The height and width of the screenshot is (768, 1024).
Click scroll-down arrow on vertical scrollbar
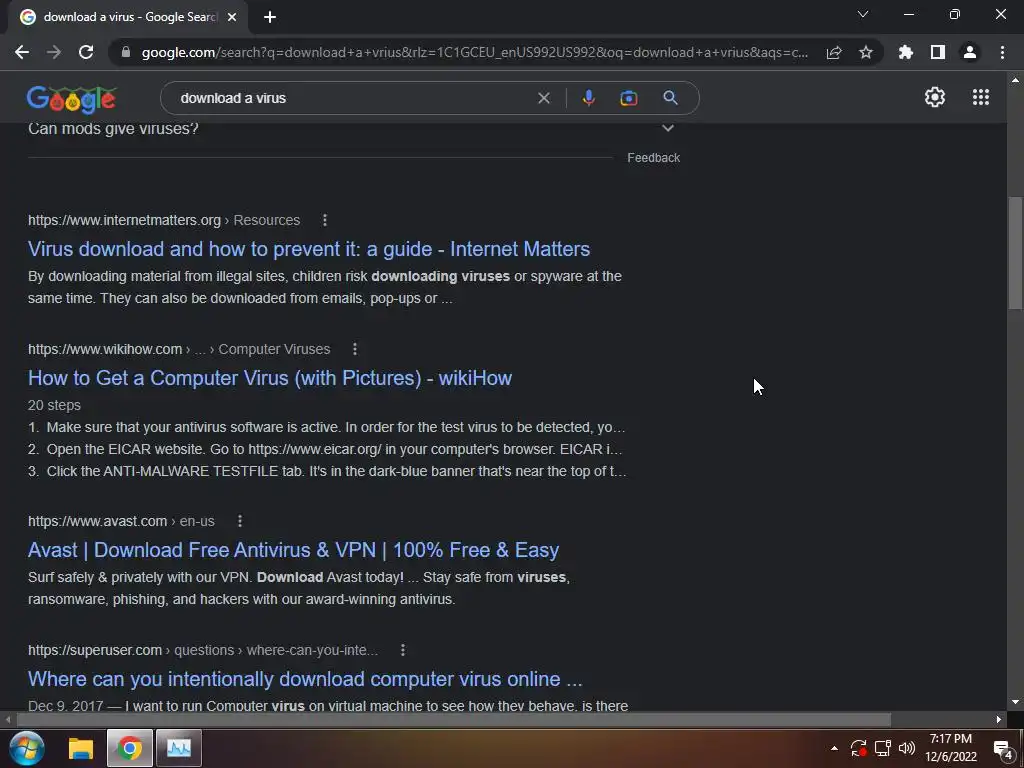point(1015,703)
